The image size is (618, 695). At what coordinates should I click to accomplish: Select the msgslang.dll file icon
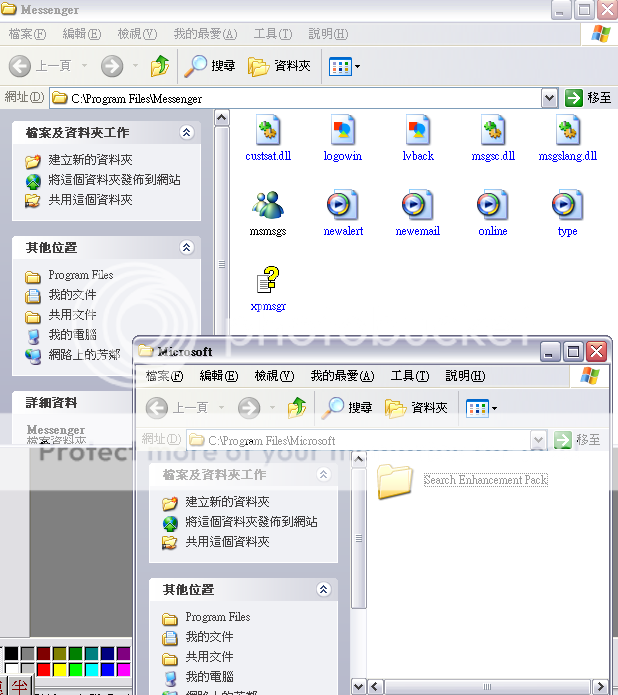(567, 131)
